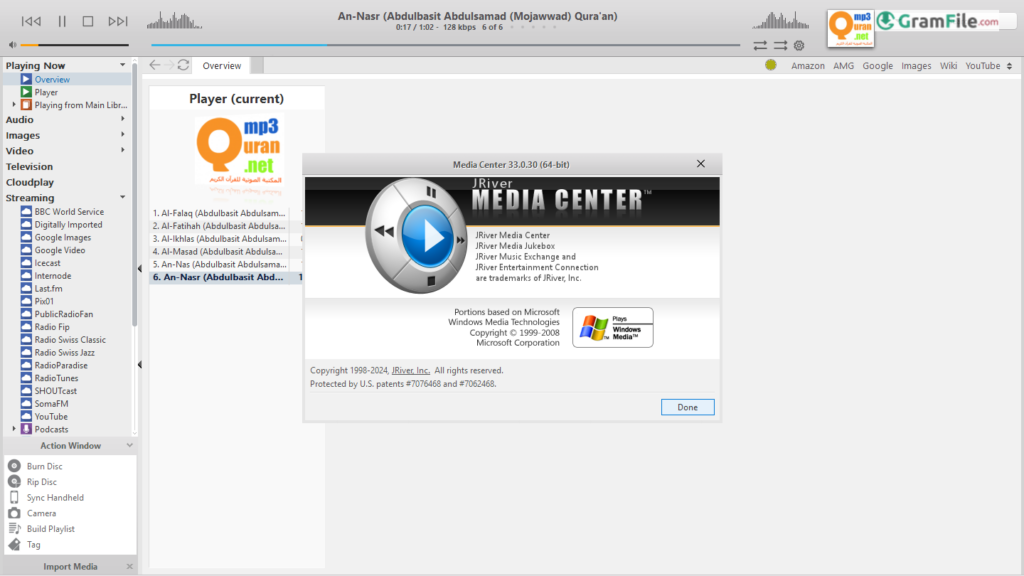The width and height of the screenshot is (1024, 576).
Task: Toggle repeat playback mode icon
Action: point(760,46)
